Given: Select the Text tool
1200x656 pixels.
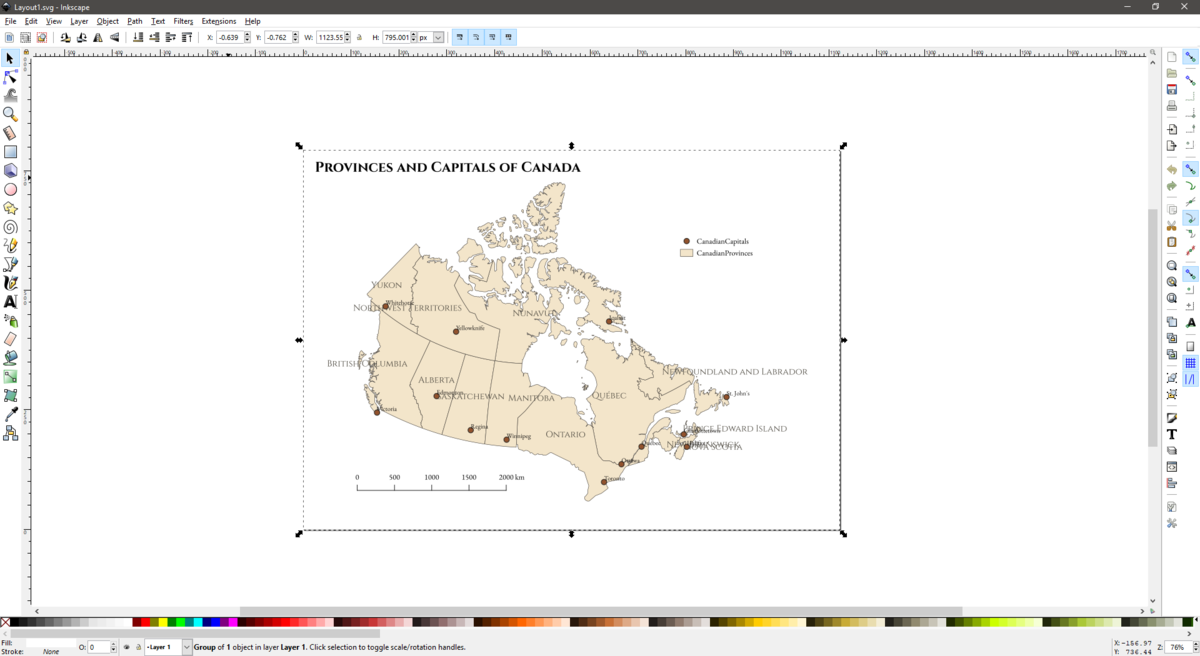Looking at the screenshot, I should pos(9,302).
